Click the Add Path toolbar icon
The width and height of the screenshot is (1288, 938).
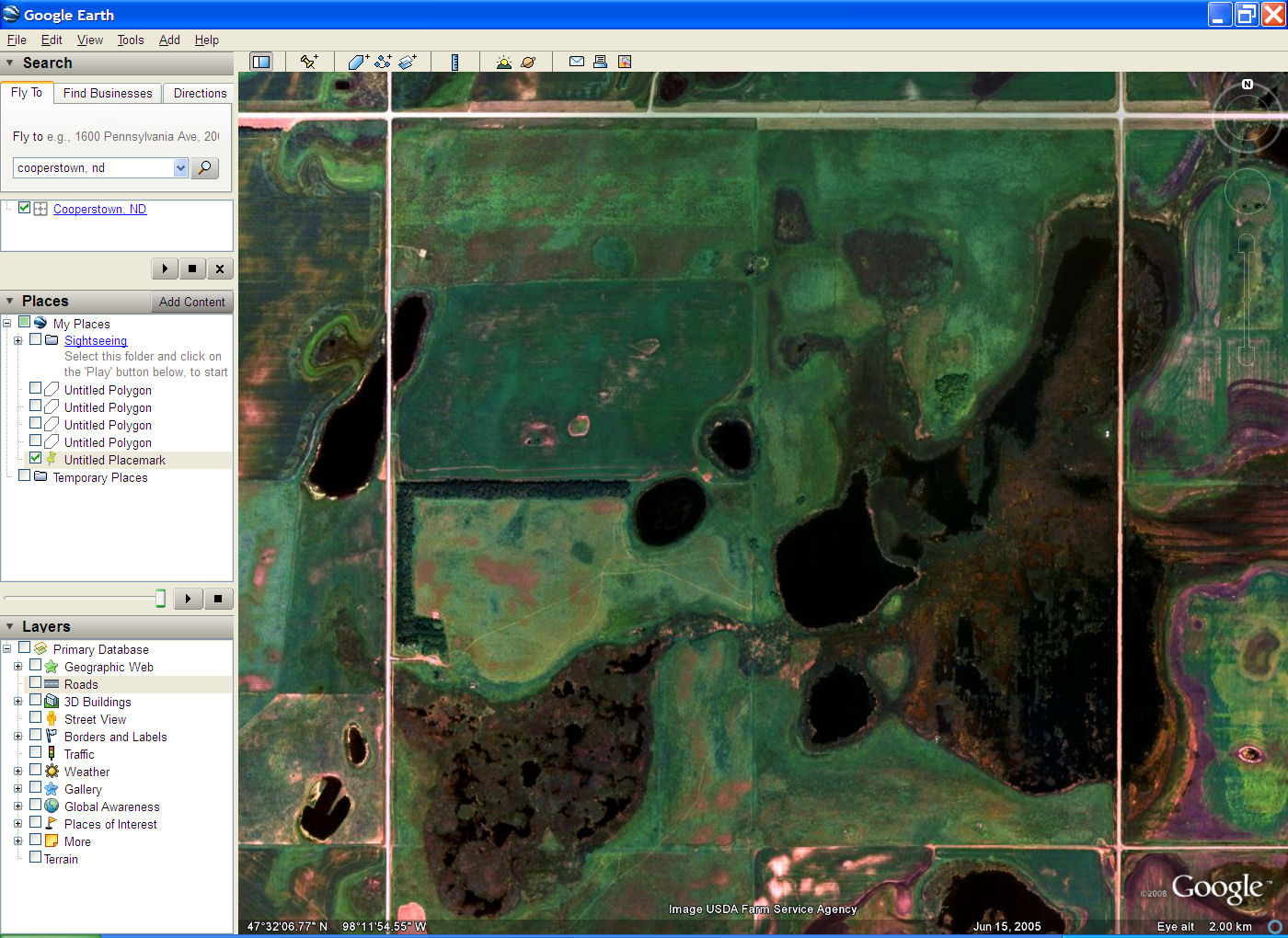[383, 62]
